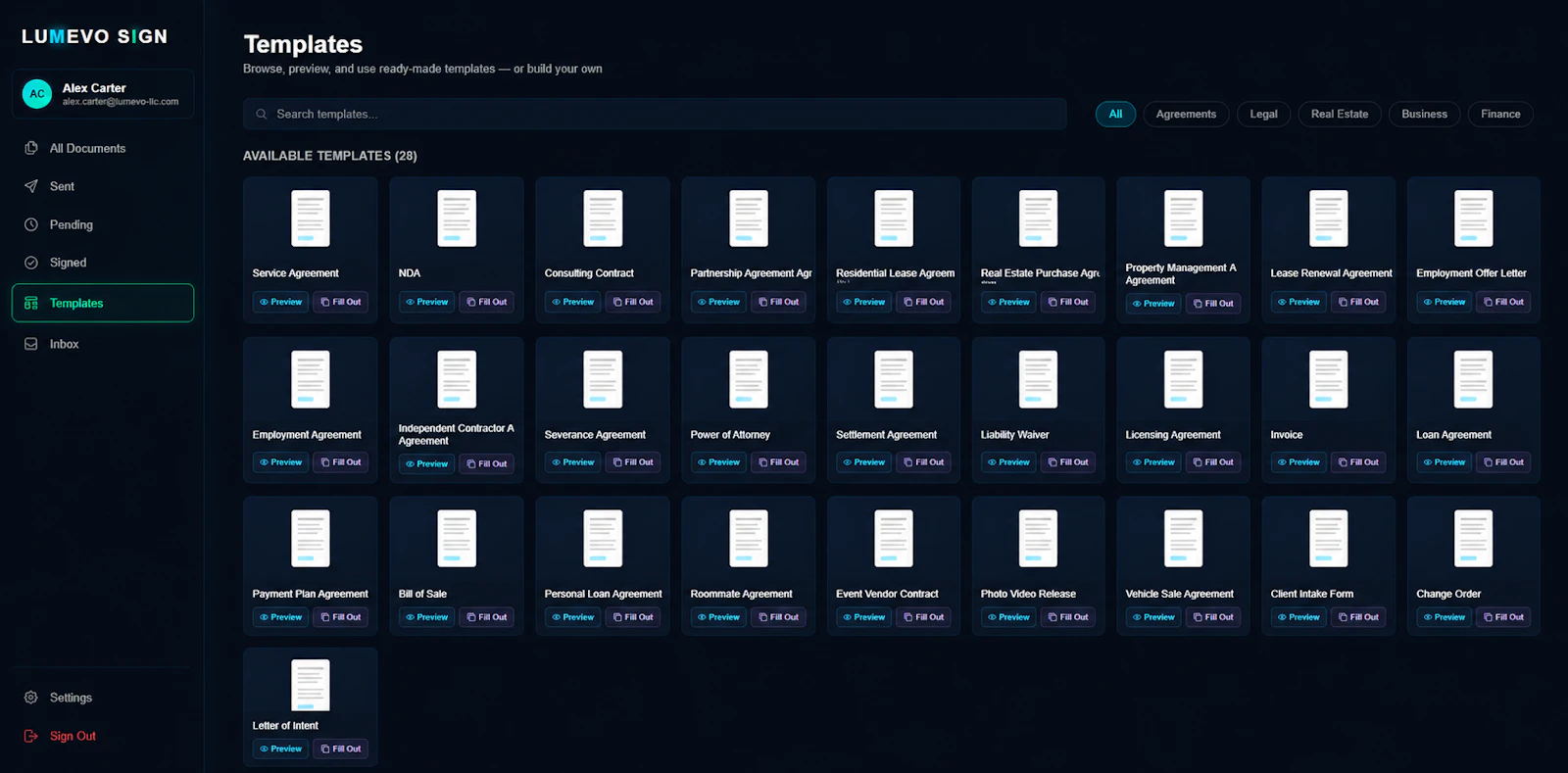This screenshot has width=1568, height=773.
Task: Click the Bill of Sale document thumbnail
Action: [457, 539]
